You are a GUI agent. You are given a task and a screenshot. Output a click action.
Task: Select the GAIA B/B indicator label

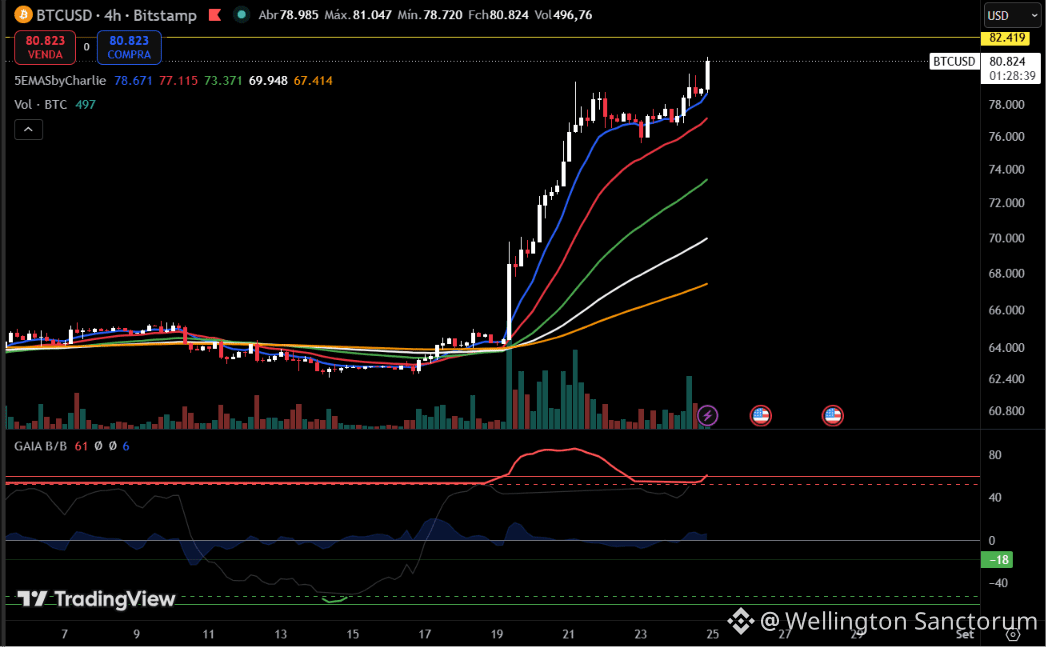coord(41,446)
